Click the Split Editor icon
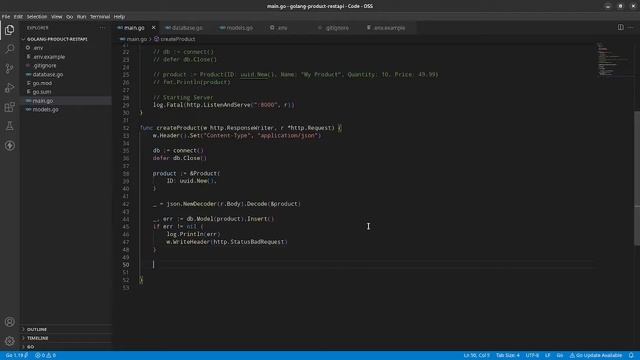Image resolution: width=640 pixels, height=360 pixels. coord(620,27)
